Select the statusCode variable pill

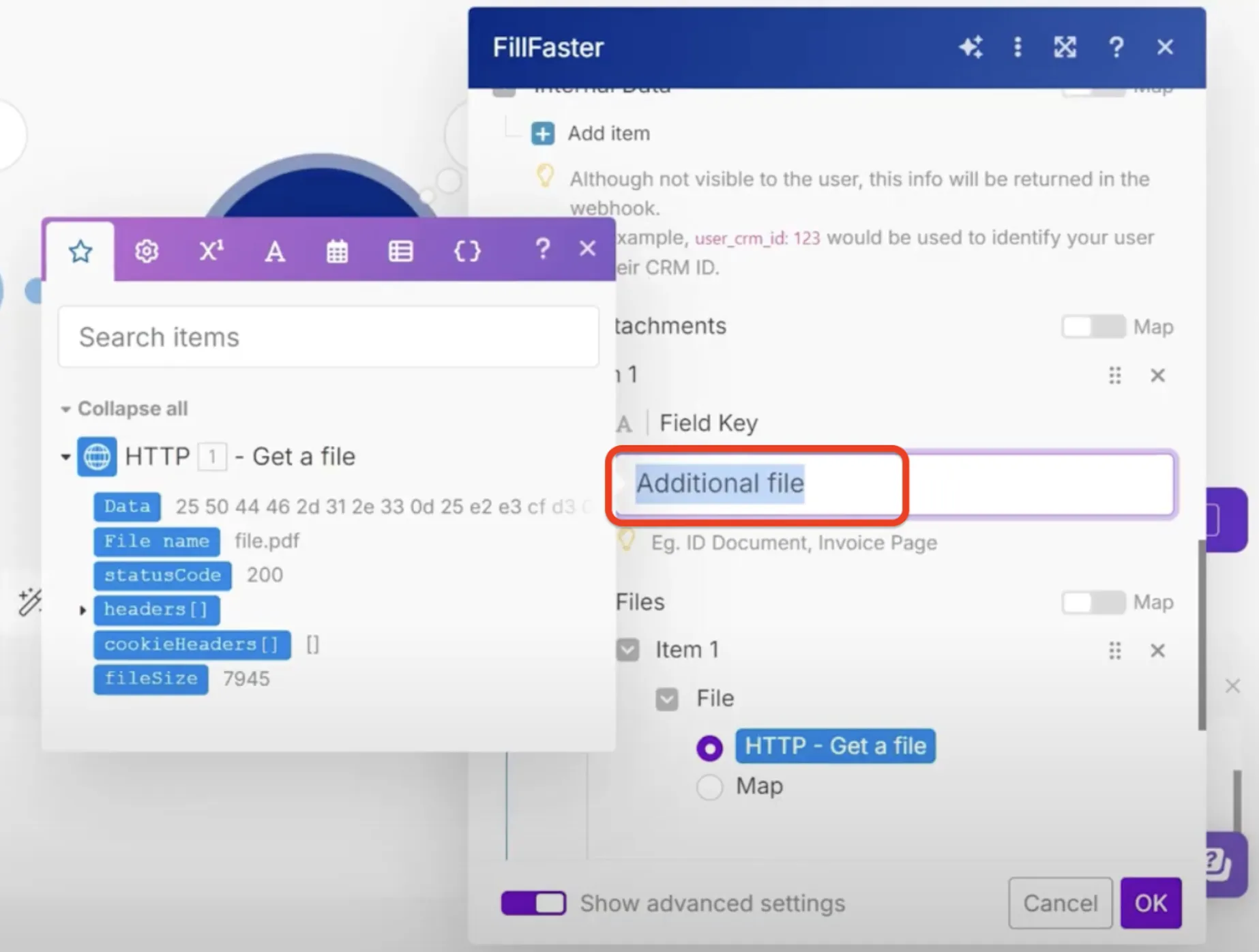click(x=162, y=576)
